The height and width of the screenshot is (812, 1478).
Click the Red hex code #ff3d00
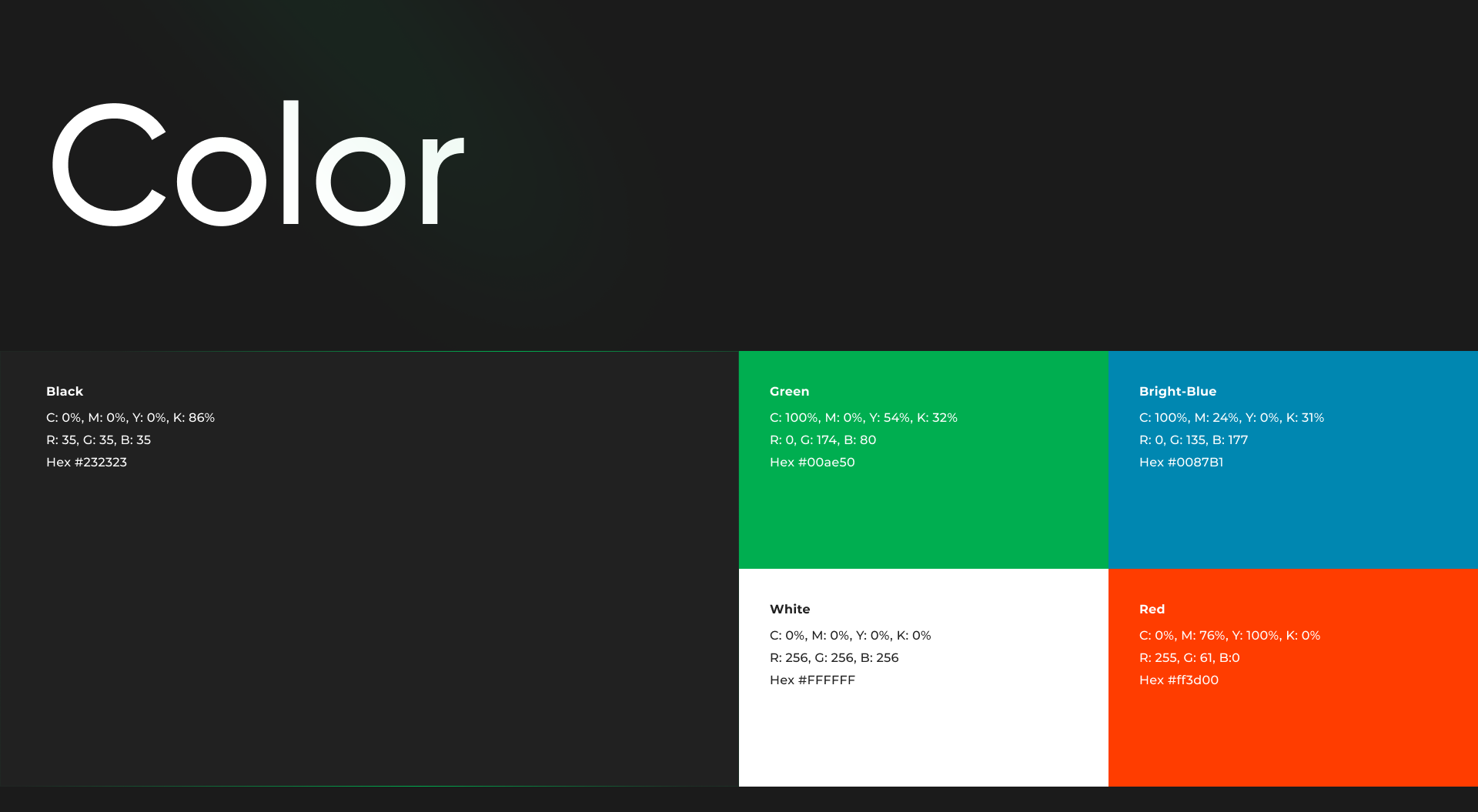[x=1179, y=680]
